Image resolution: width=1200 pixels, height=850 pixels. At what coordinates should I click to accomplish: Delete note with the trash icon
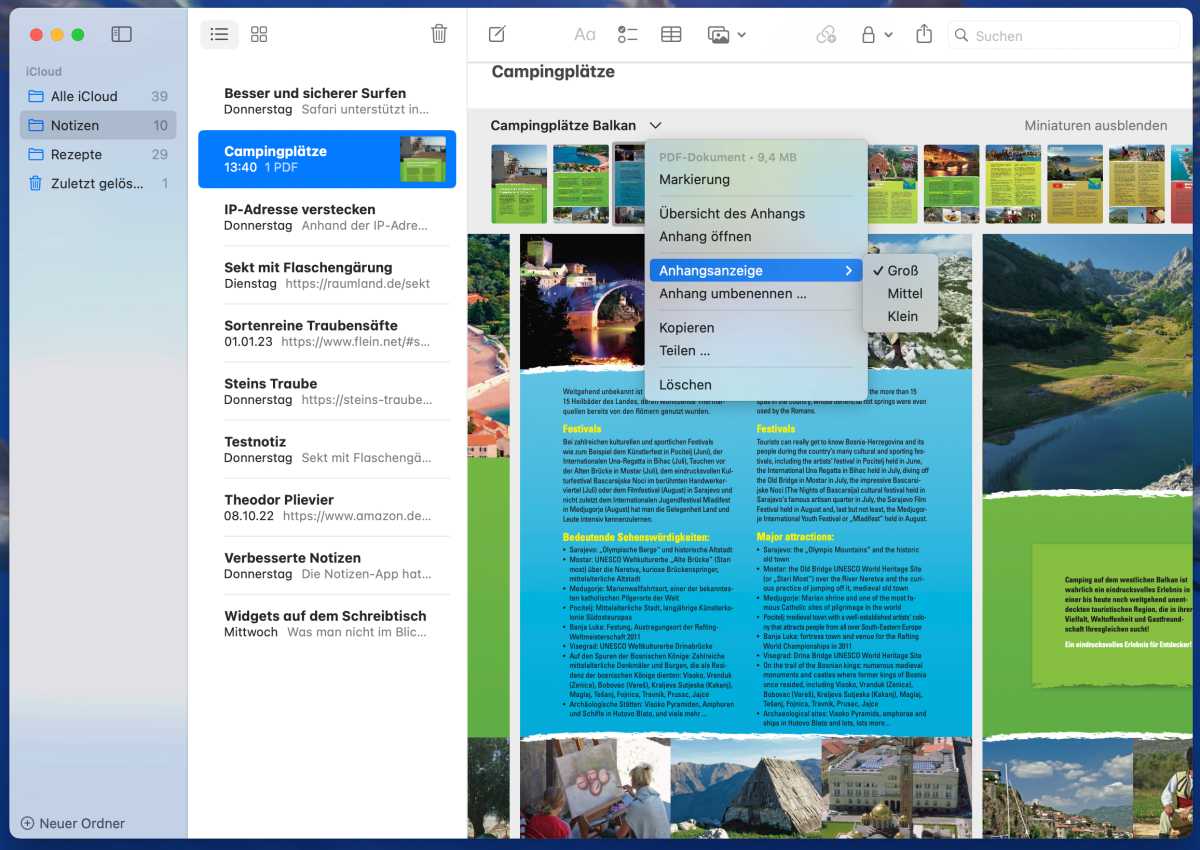439,34
